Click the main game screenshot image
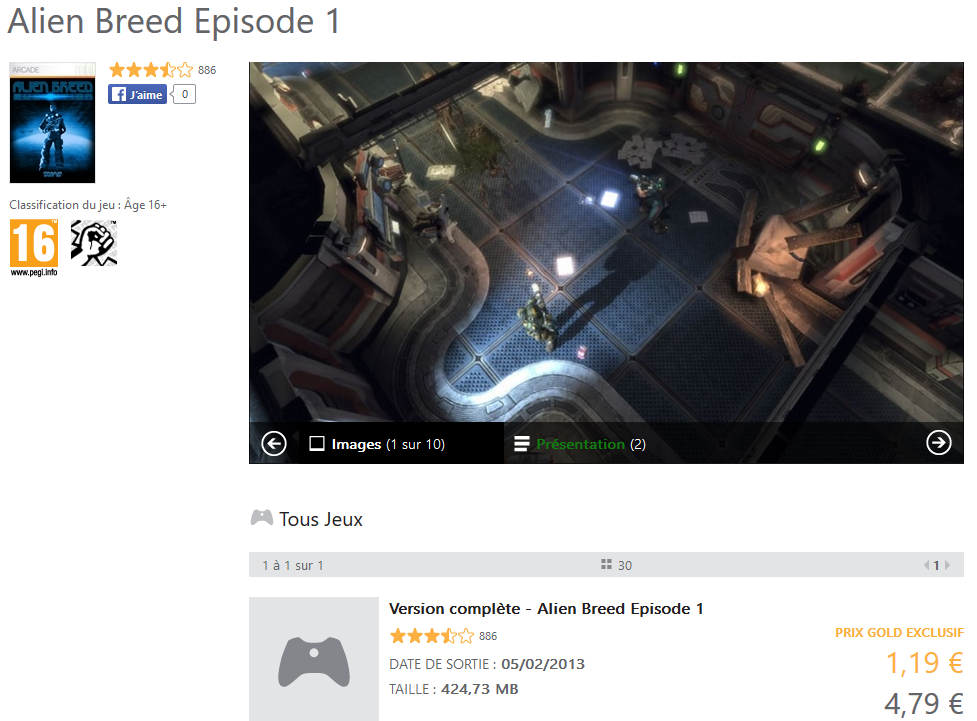This screenshot has height=721, width=977. [x=606, y=242]
